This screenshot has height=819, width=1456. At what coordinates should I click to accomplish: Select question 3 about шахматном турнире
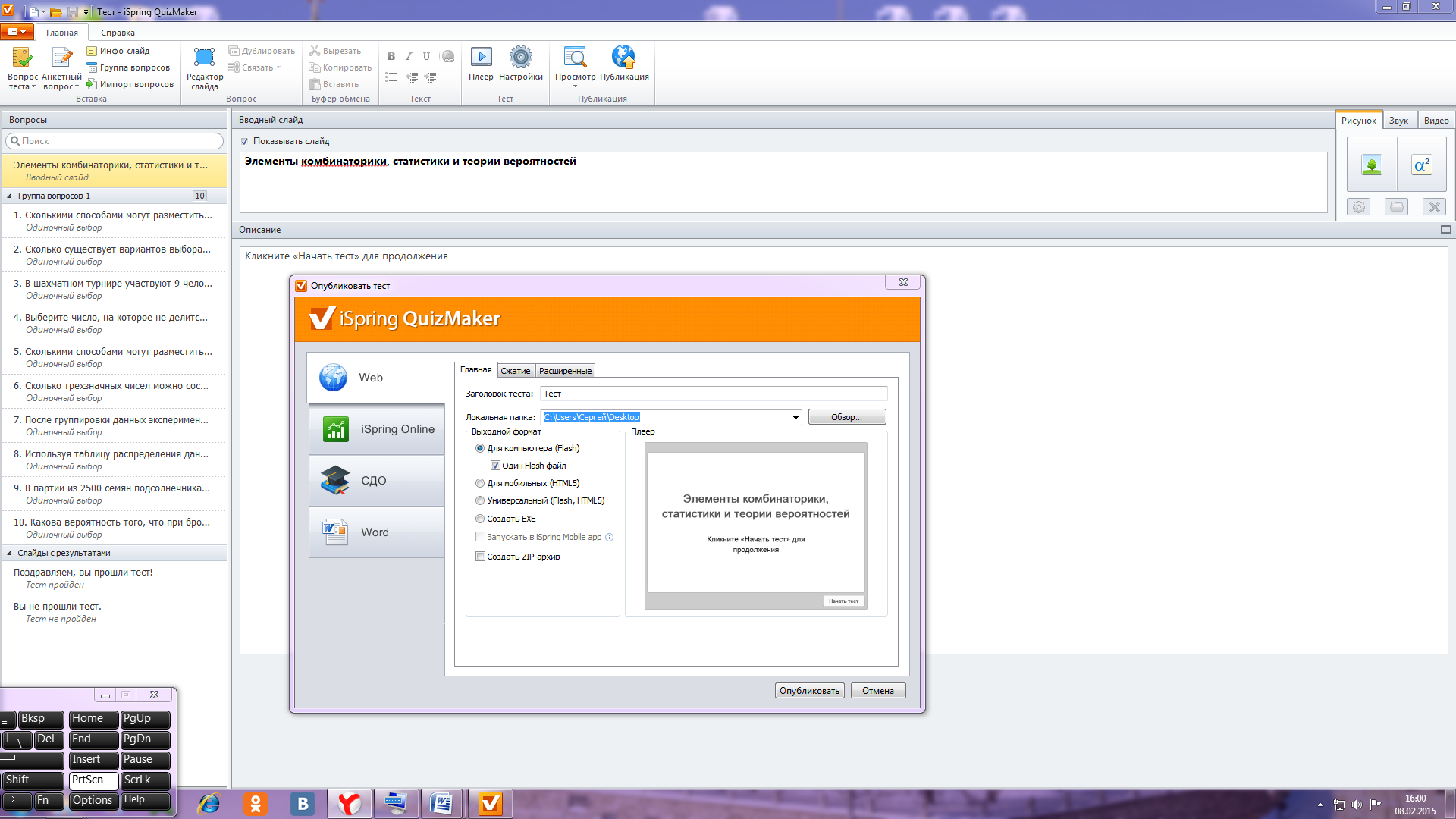click(115, 289)
